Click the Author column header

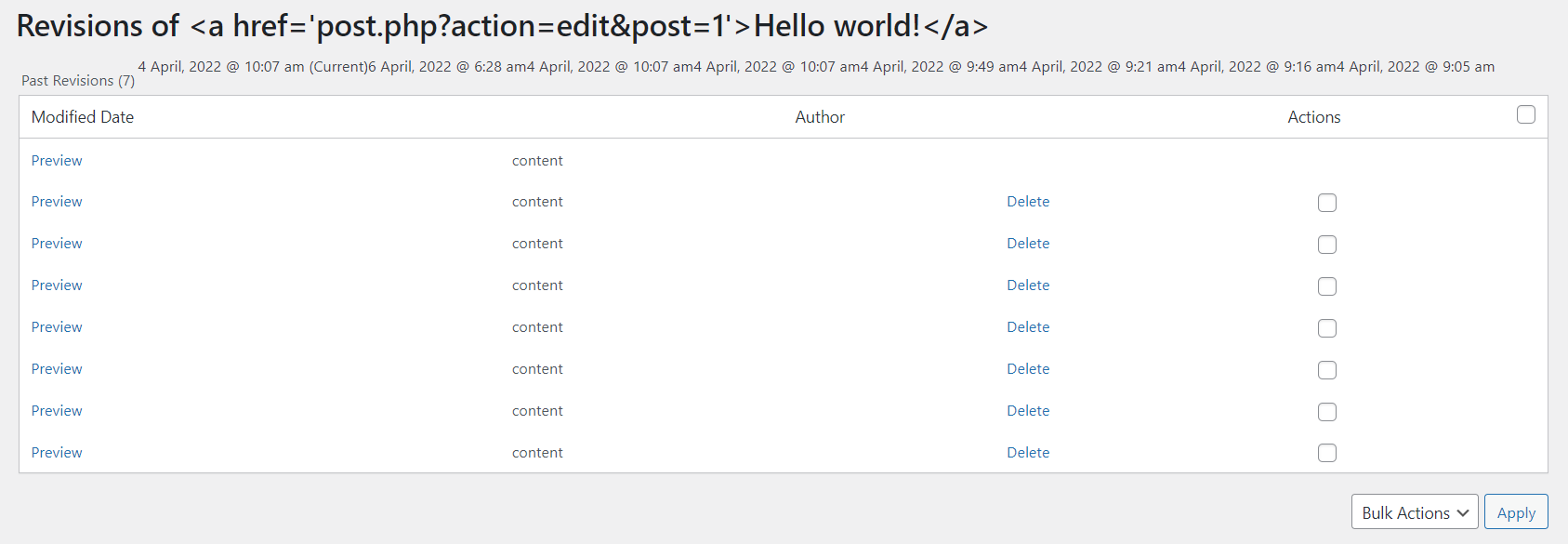819,117
